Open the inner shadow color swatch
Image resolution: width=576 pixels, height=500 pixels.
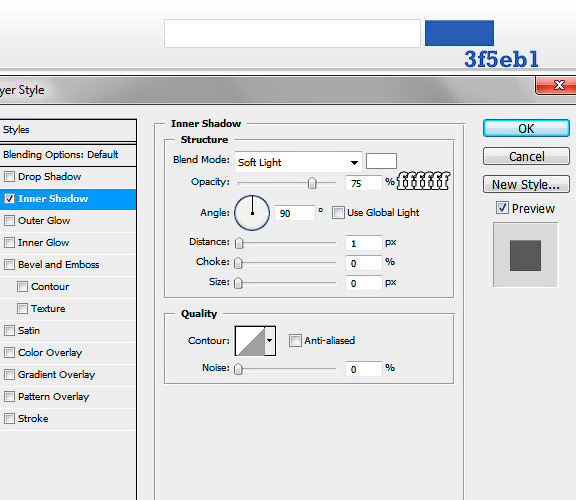(381, 161)
